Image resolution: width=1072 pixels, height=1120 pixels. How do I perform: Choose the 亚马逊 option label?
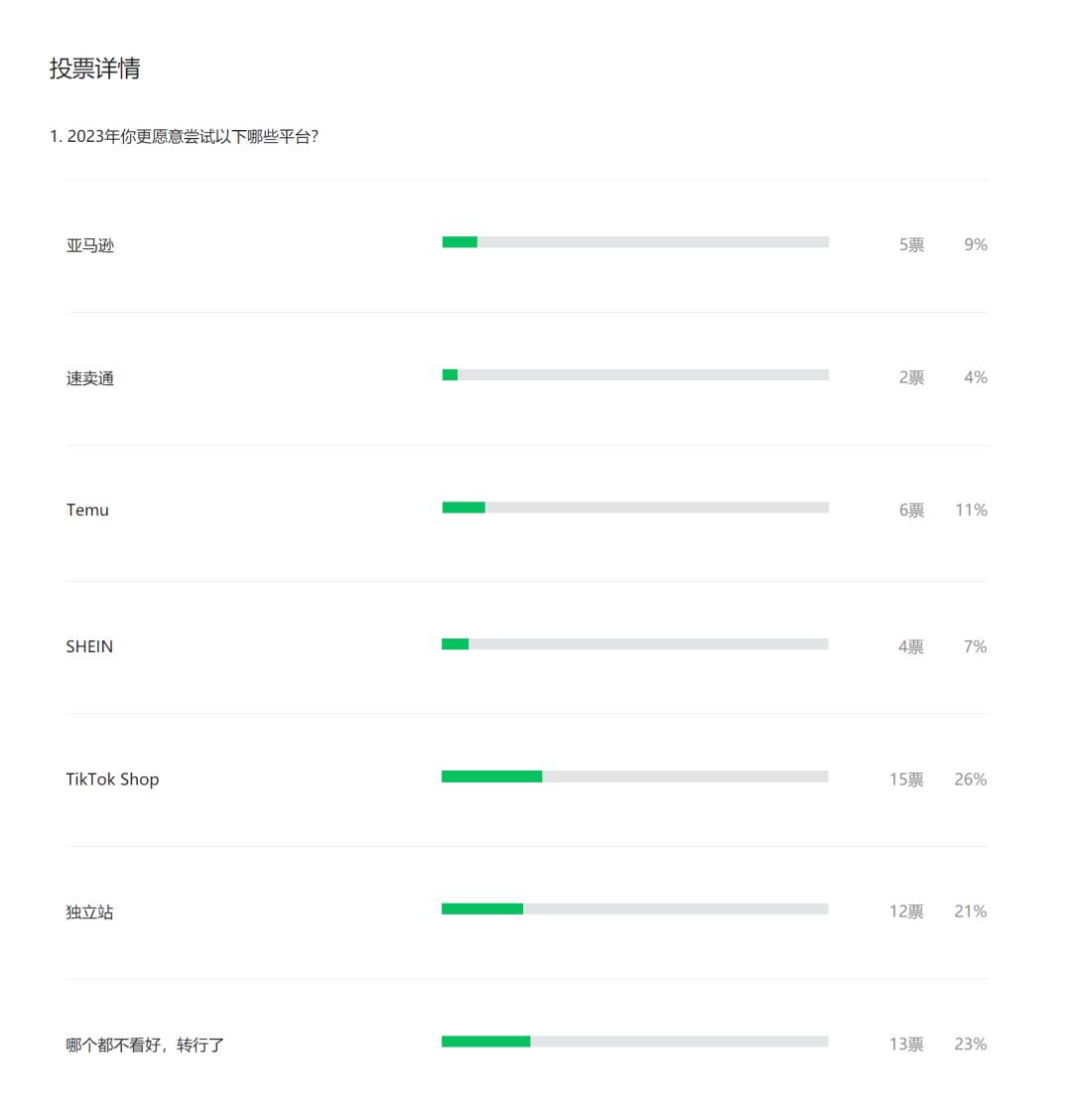pyautogui.click(x=90, y=245)
